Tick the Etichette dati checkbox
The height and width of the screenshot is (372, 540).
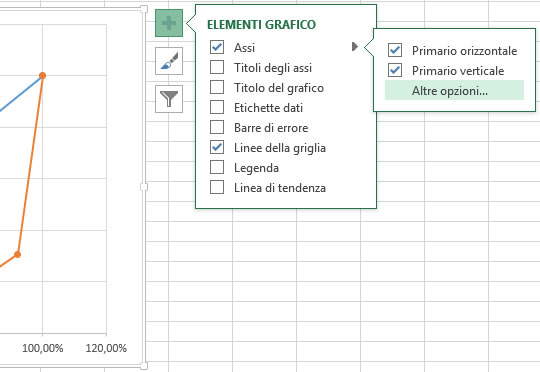[217, 107]
